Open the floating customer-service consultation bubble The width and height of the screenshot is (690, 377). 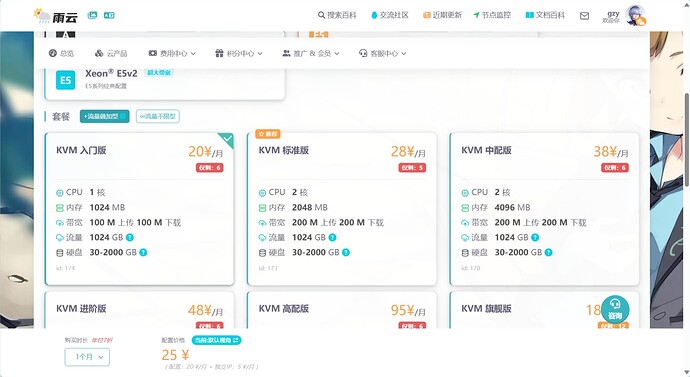pyautogui.click(x=615, y=309)
